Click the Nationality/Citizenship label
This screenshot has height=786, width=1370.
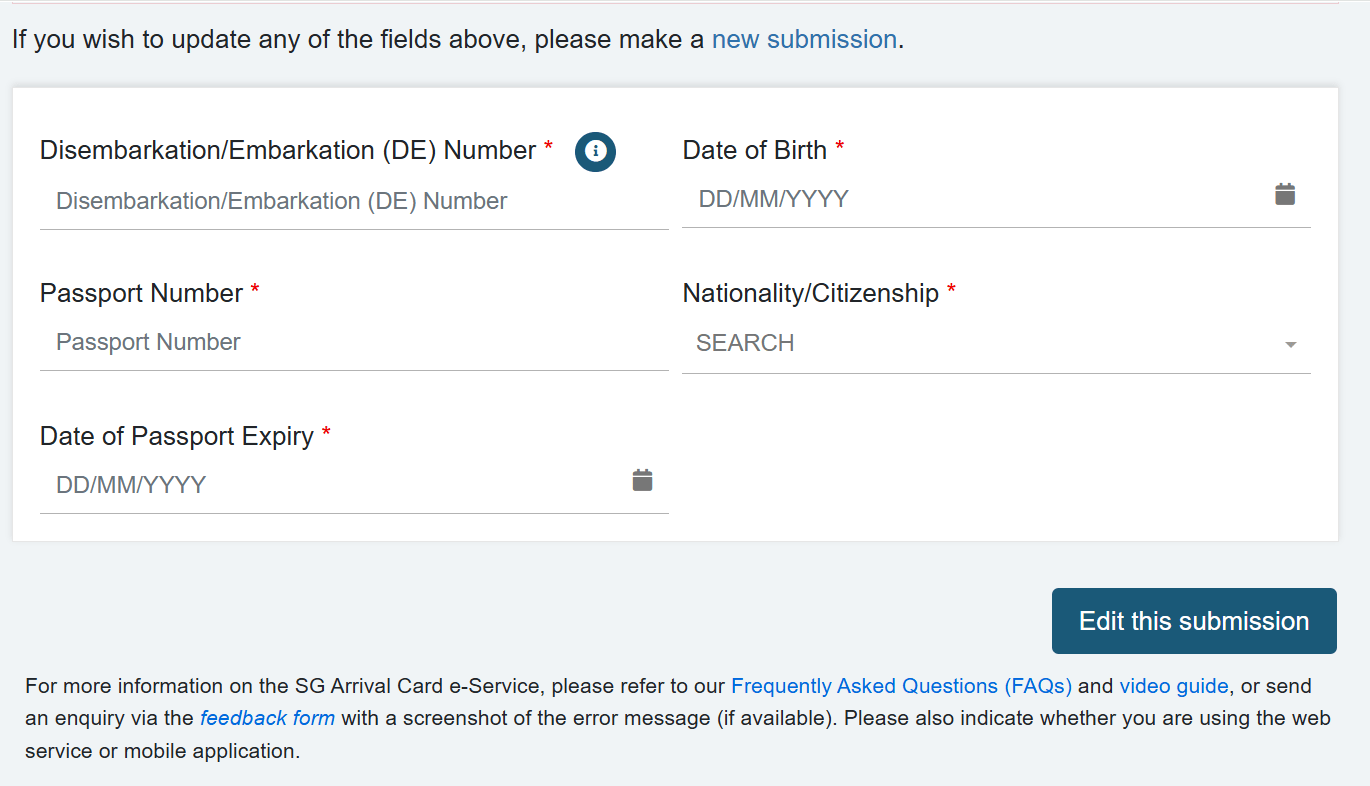tap(810, 294)
